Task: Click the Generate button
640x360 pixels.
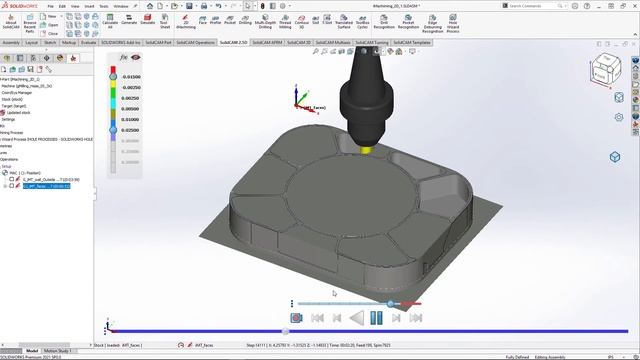Action: tap(129, 19)
